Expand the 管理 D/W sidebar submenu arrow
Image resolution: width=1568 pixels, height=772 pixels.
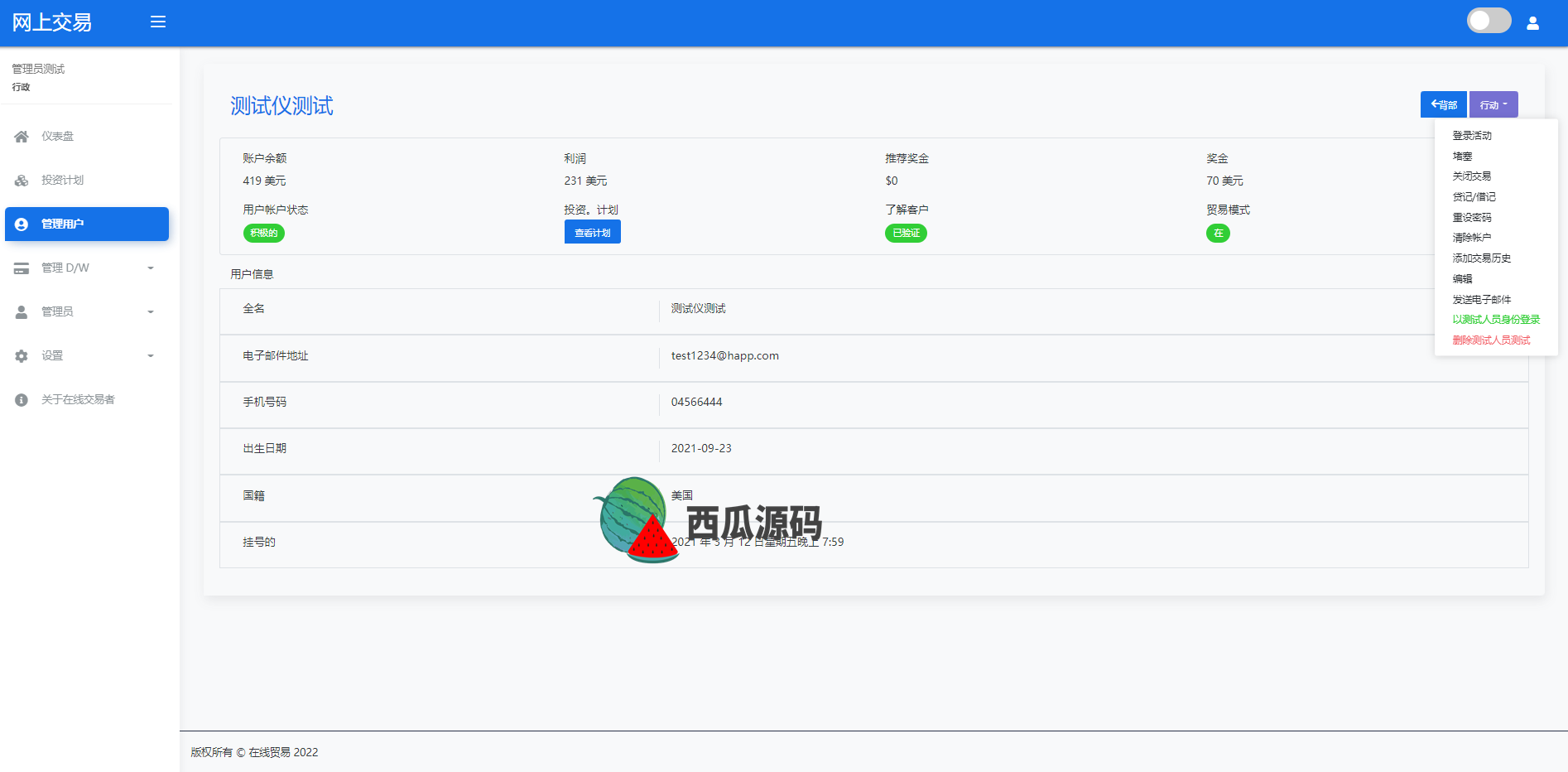tap(151, 268)
